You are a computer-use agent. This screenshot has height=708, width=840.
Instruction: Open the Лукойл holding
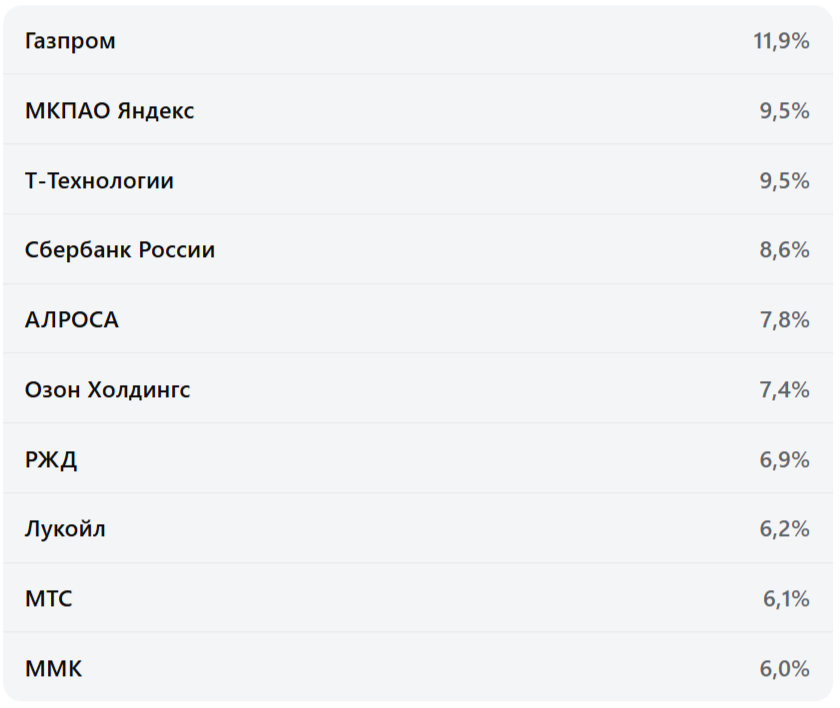click(65, 529)
